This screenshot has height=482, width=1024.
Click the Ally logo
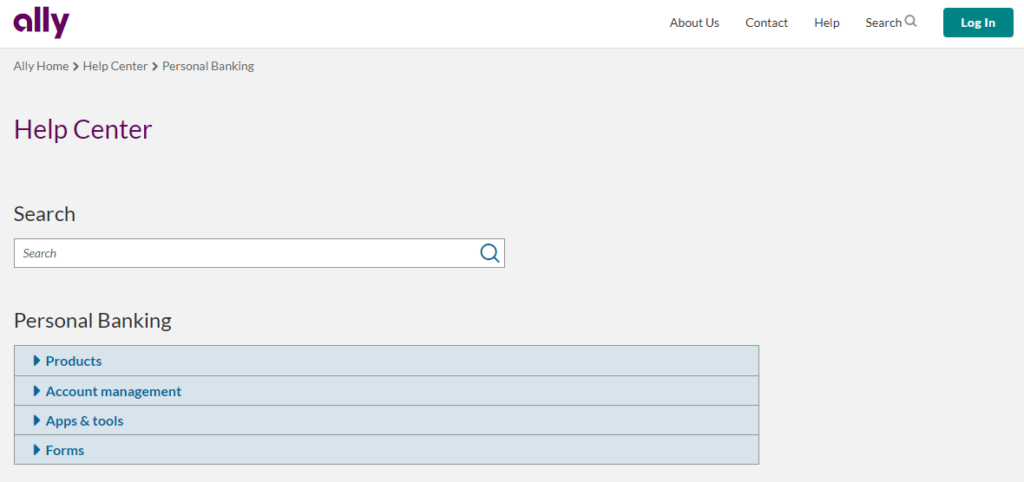pos(41,24)
